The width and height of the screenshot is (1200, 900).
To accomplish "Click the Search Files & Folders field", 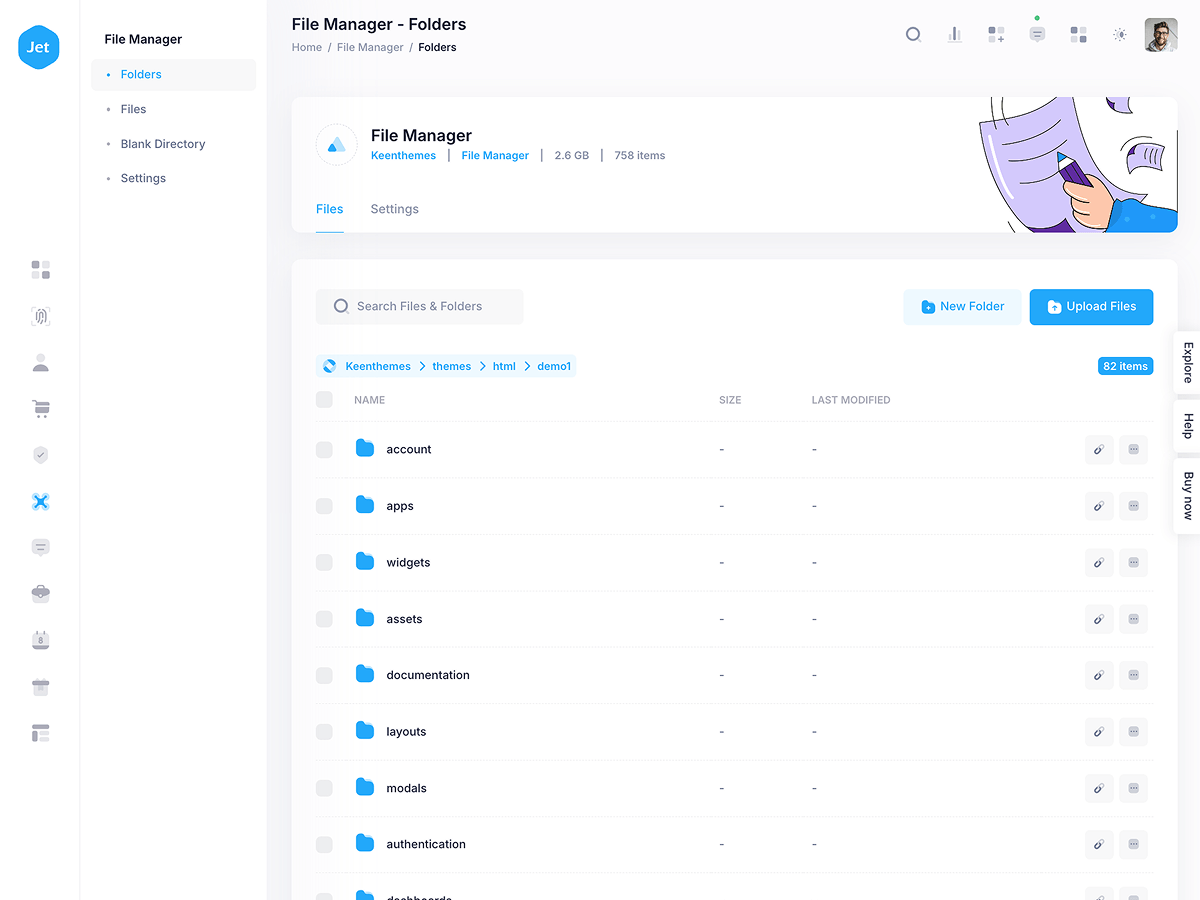I will (x=420, y=307).
